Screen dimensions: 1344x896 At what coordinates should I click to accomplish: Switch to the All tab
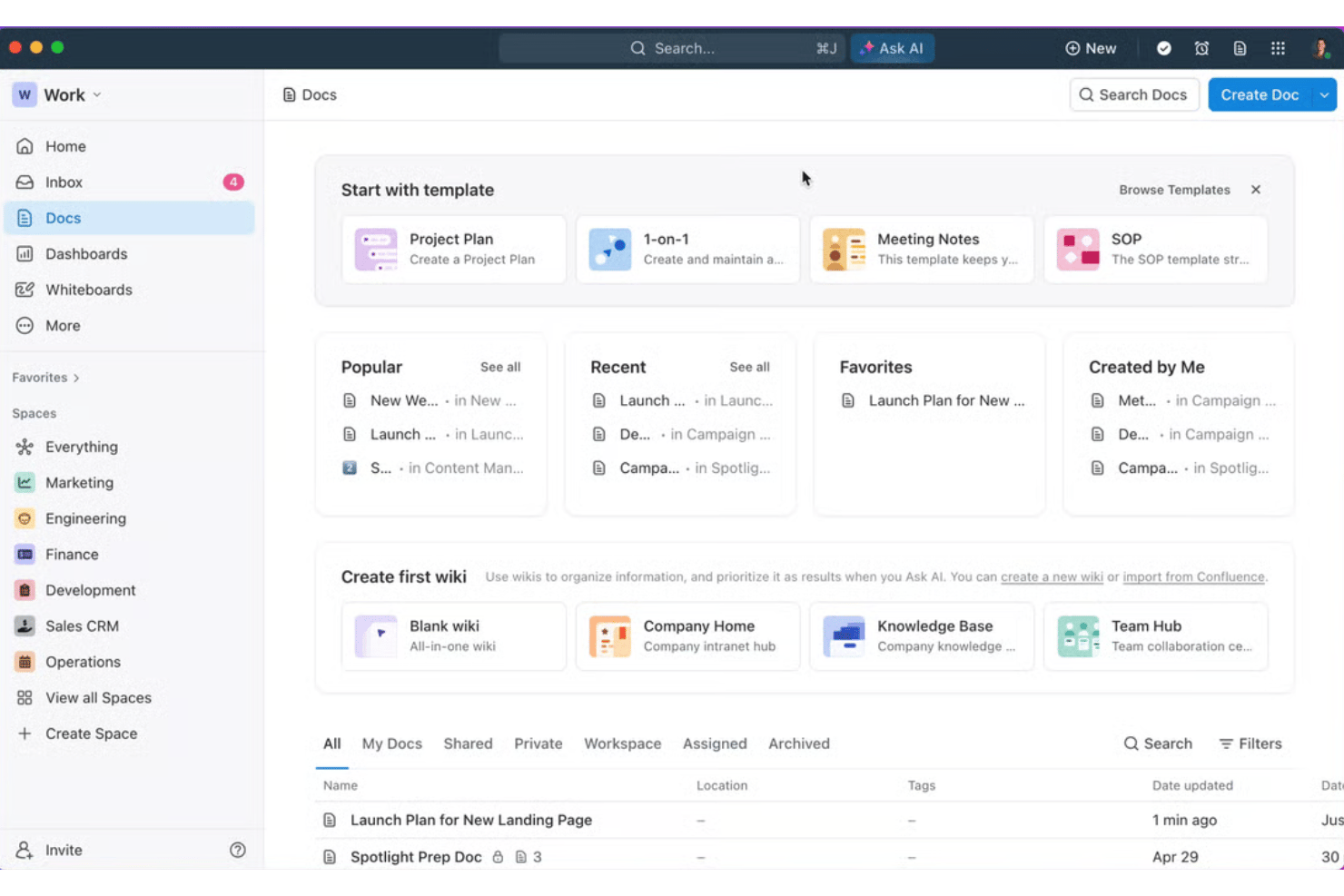click(x=331, y=743)
